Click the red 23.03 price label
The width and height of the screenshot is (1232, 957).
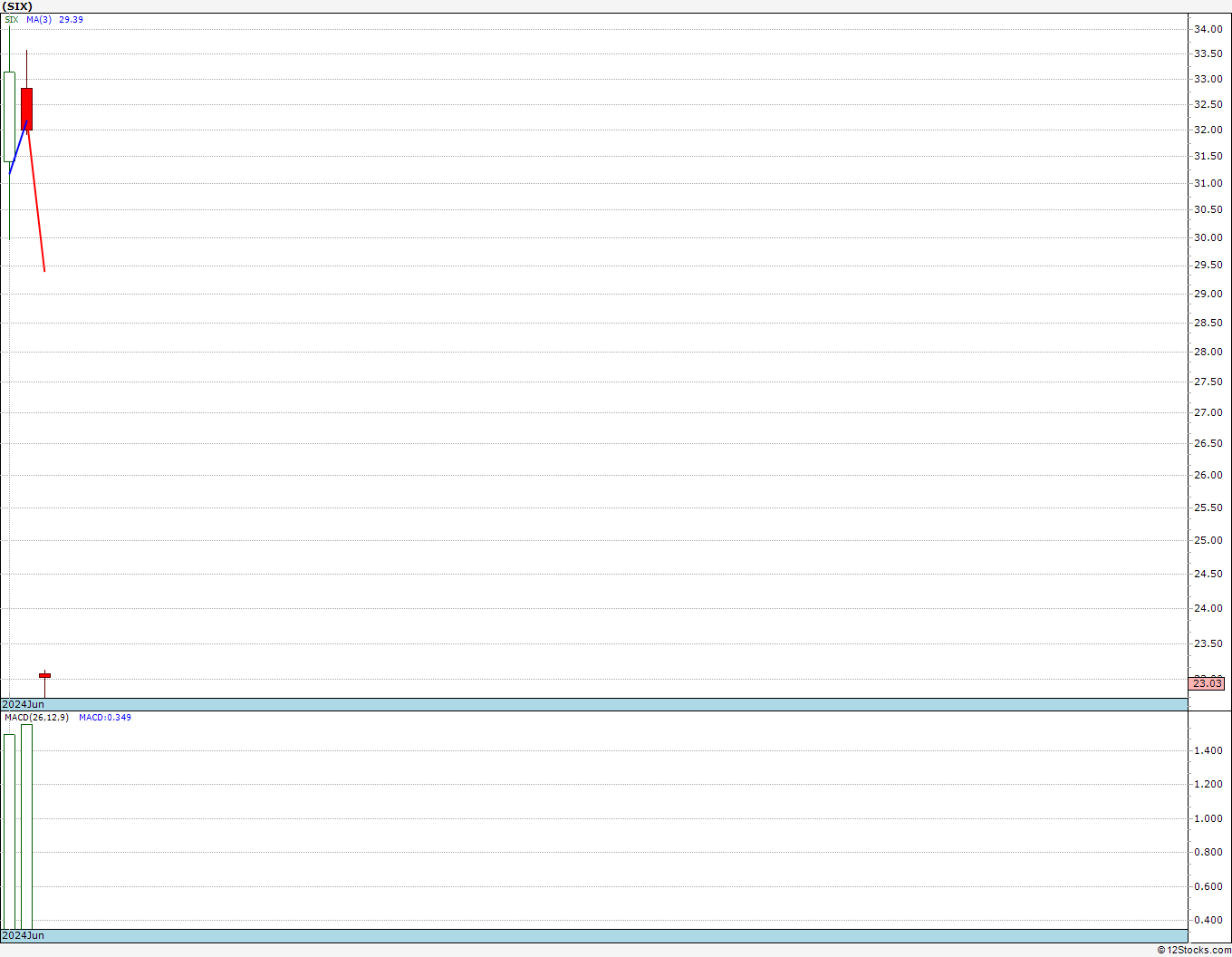(x=1207, y=683)
